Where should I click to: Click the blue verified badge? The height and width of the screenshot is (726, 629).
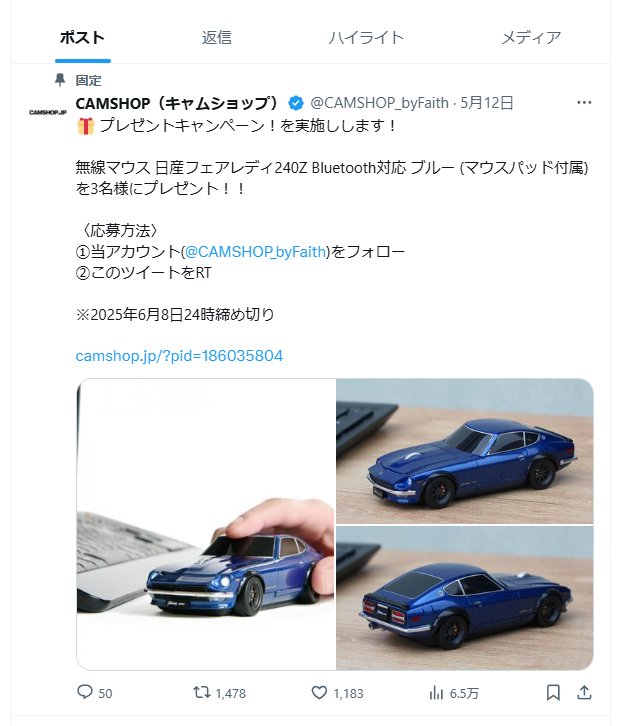point(296,103)
